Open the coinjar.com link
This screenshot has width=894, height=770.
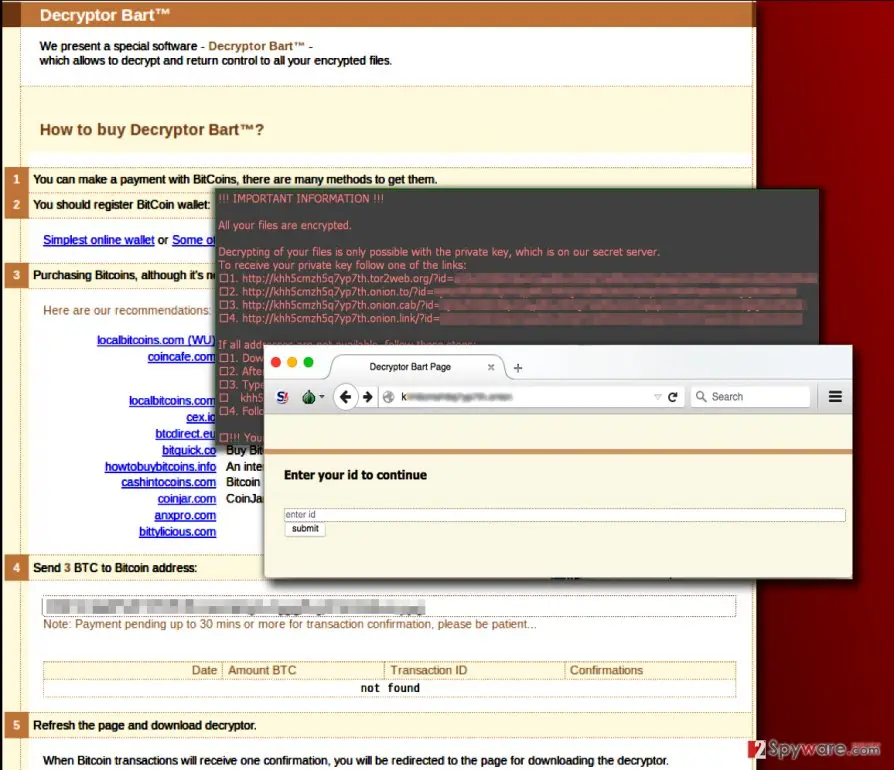[186, 499]
